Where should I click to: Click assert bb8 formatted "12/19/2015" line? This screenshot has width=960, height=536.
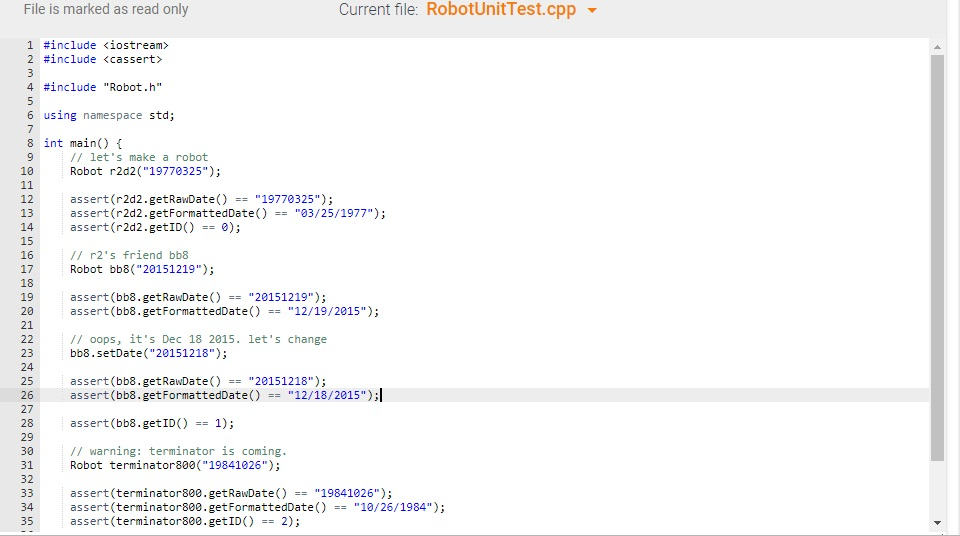225,311
